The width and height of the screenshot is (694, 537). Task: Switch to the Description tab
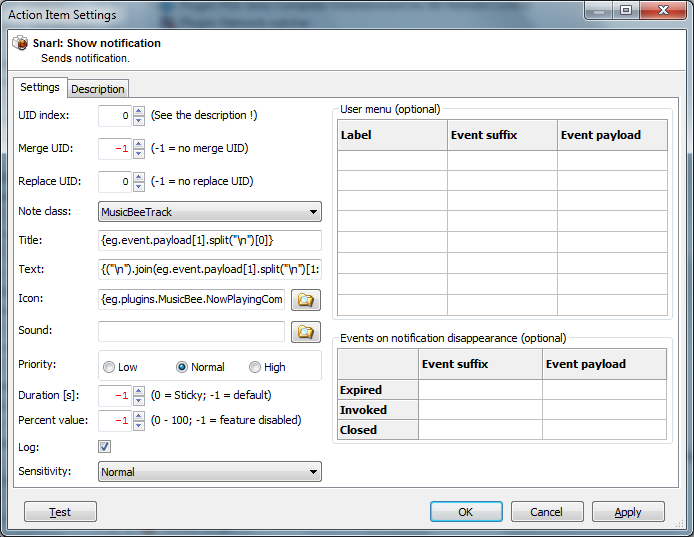tap(98, 89)
